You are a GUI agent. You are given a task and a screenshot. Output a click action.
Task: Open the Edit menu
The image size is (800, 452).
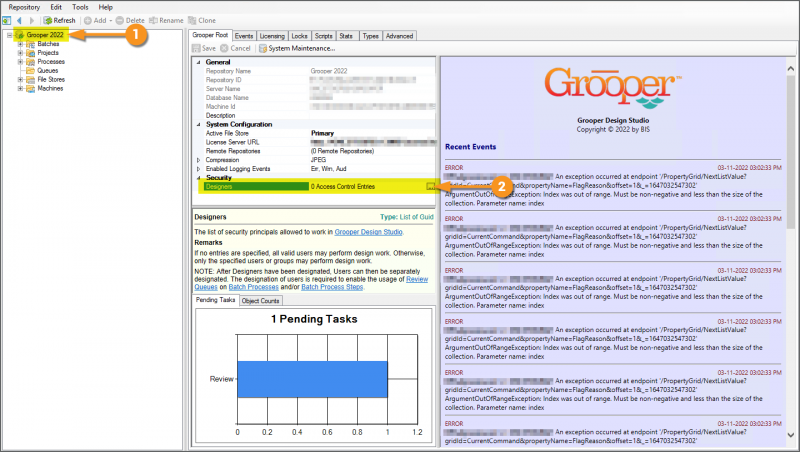56,7
